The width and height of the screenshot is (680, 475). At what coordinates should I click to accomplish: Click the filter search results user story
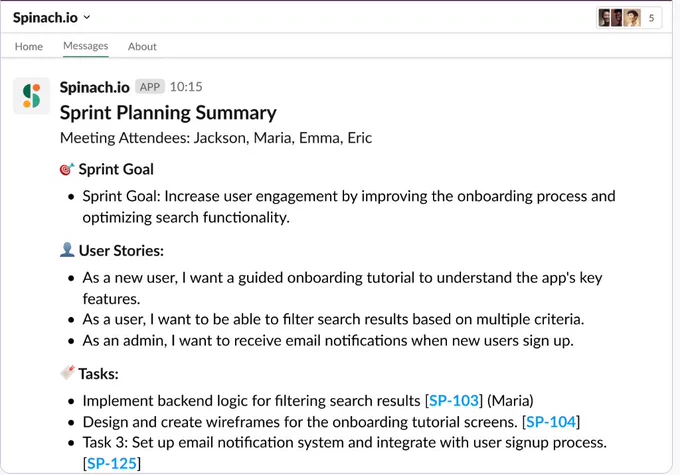pos(333,319)
